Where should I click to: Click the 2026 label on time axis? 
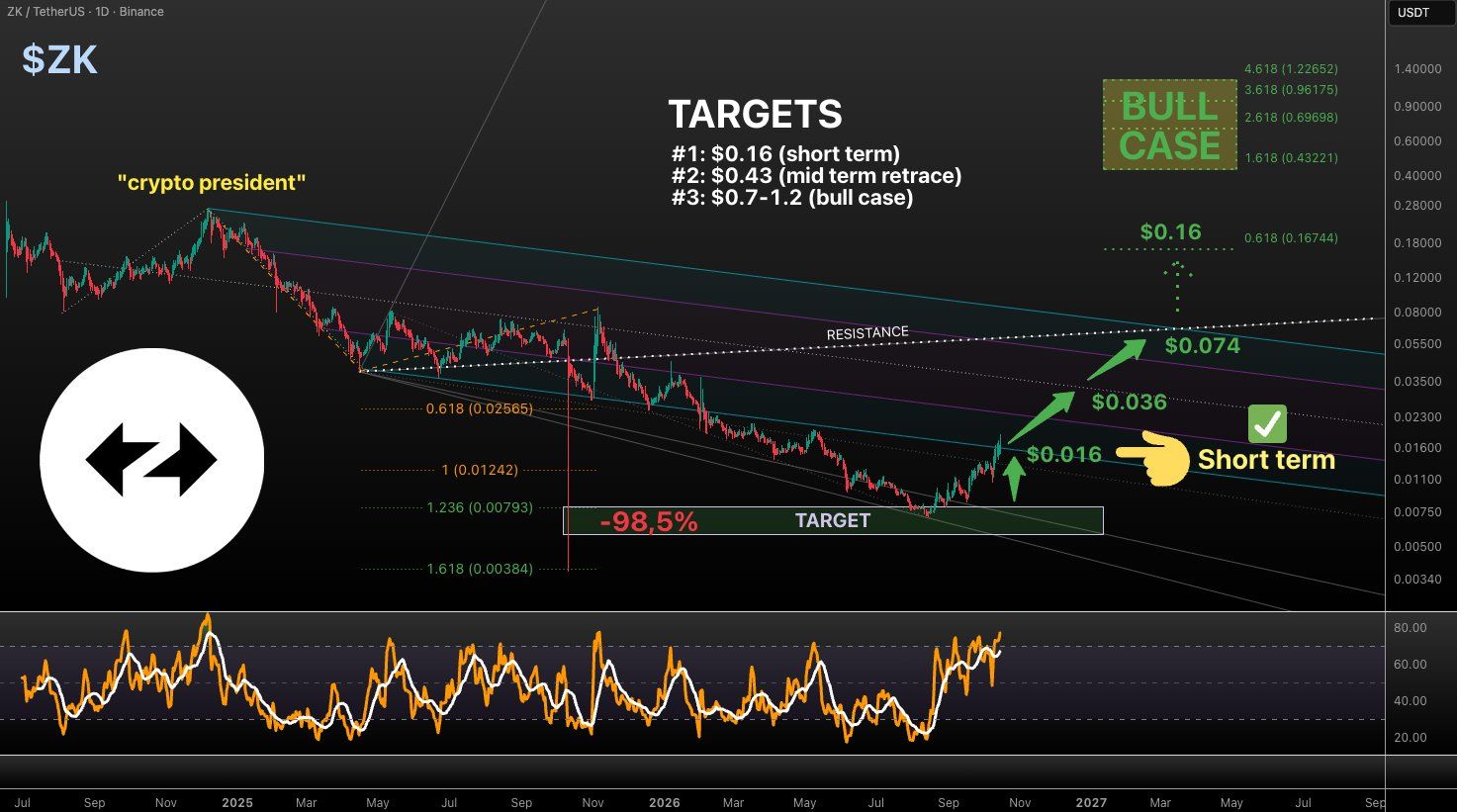coord(664,803)
